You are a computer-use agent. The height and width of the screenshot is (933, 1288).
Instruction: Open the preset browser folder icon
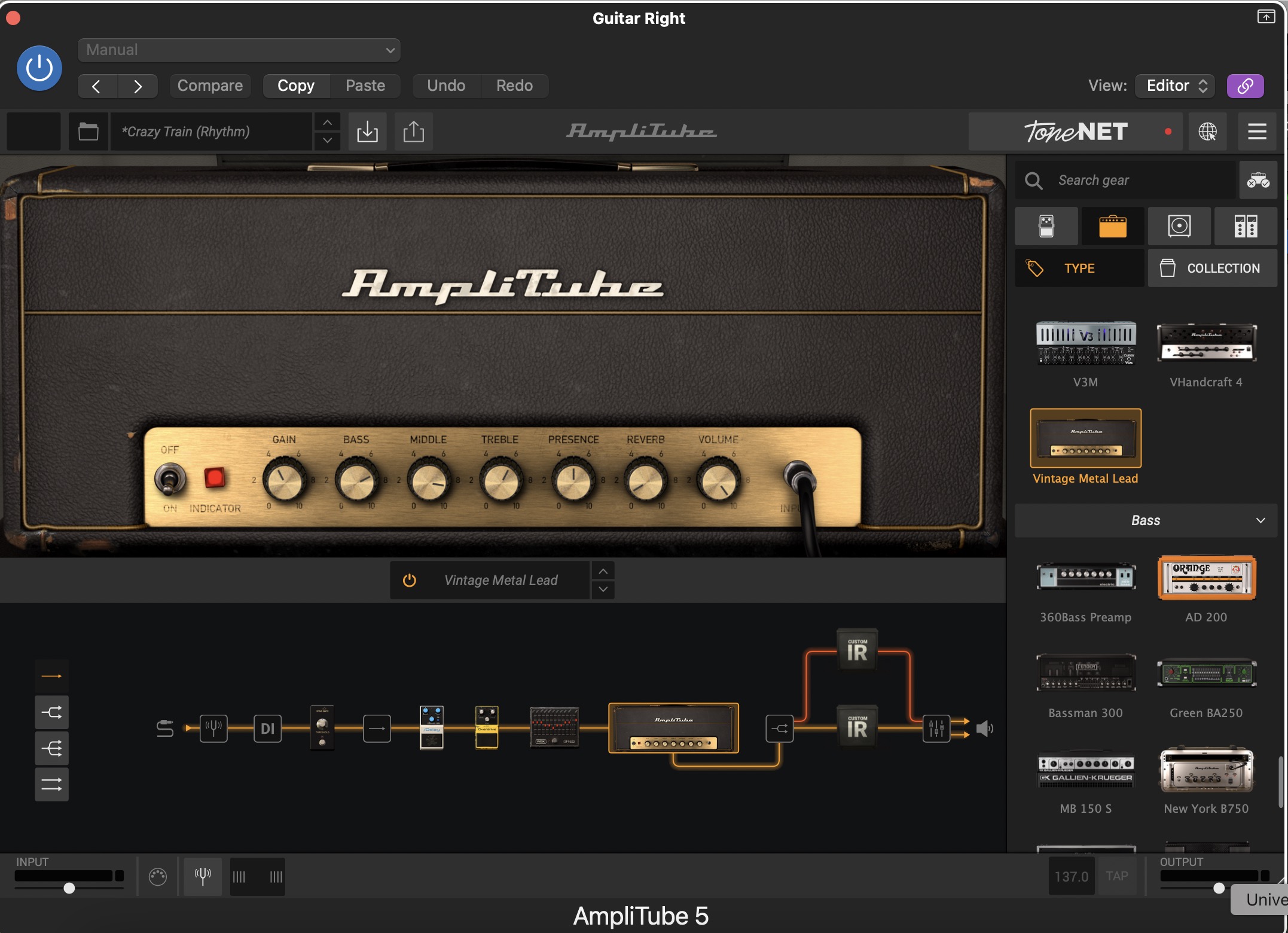click(x=88, y=131)
